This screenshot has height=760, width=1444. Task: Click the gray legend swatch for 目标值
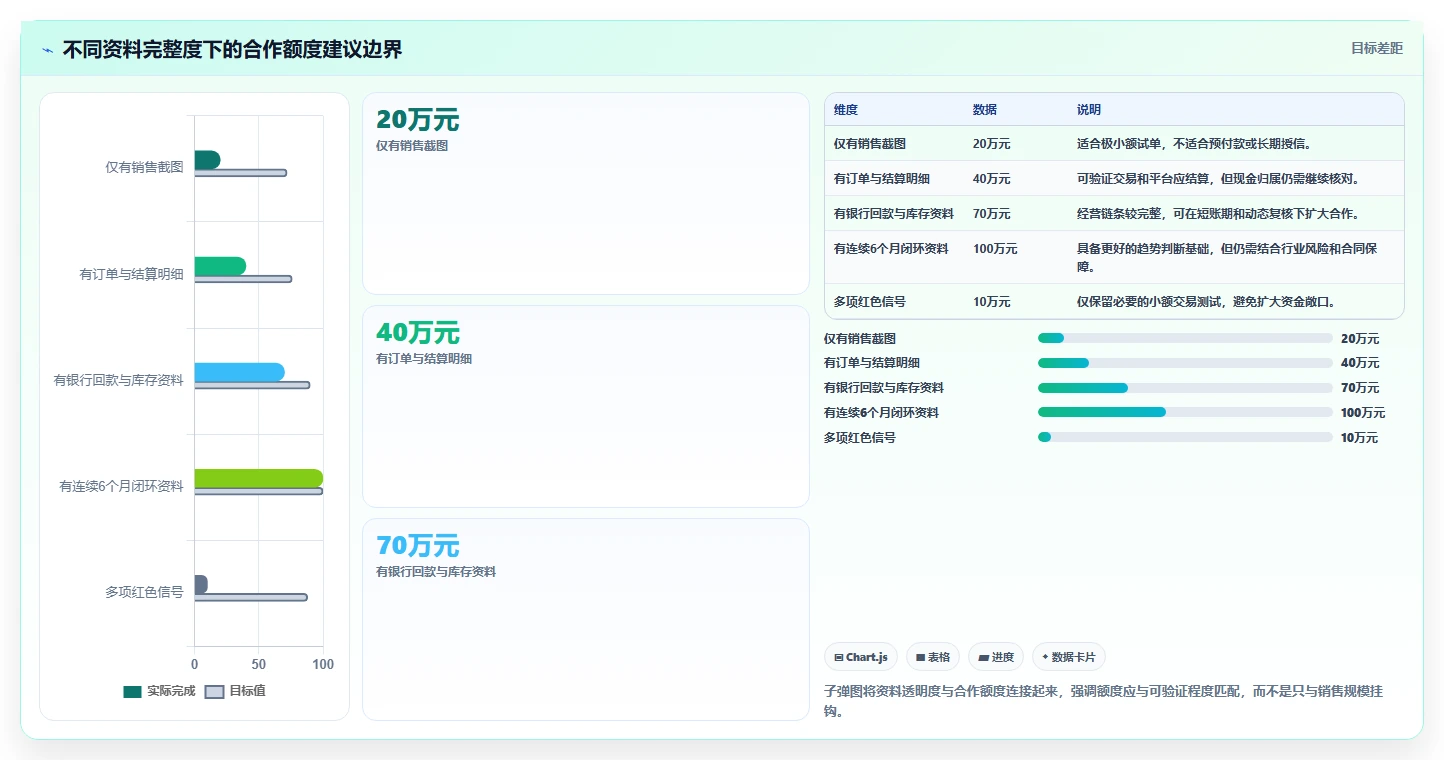tap(214, 692)
